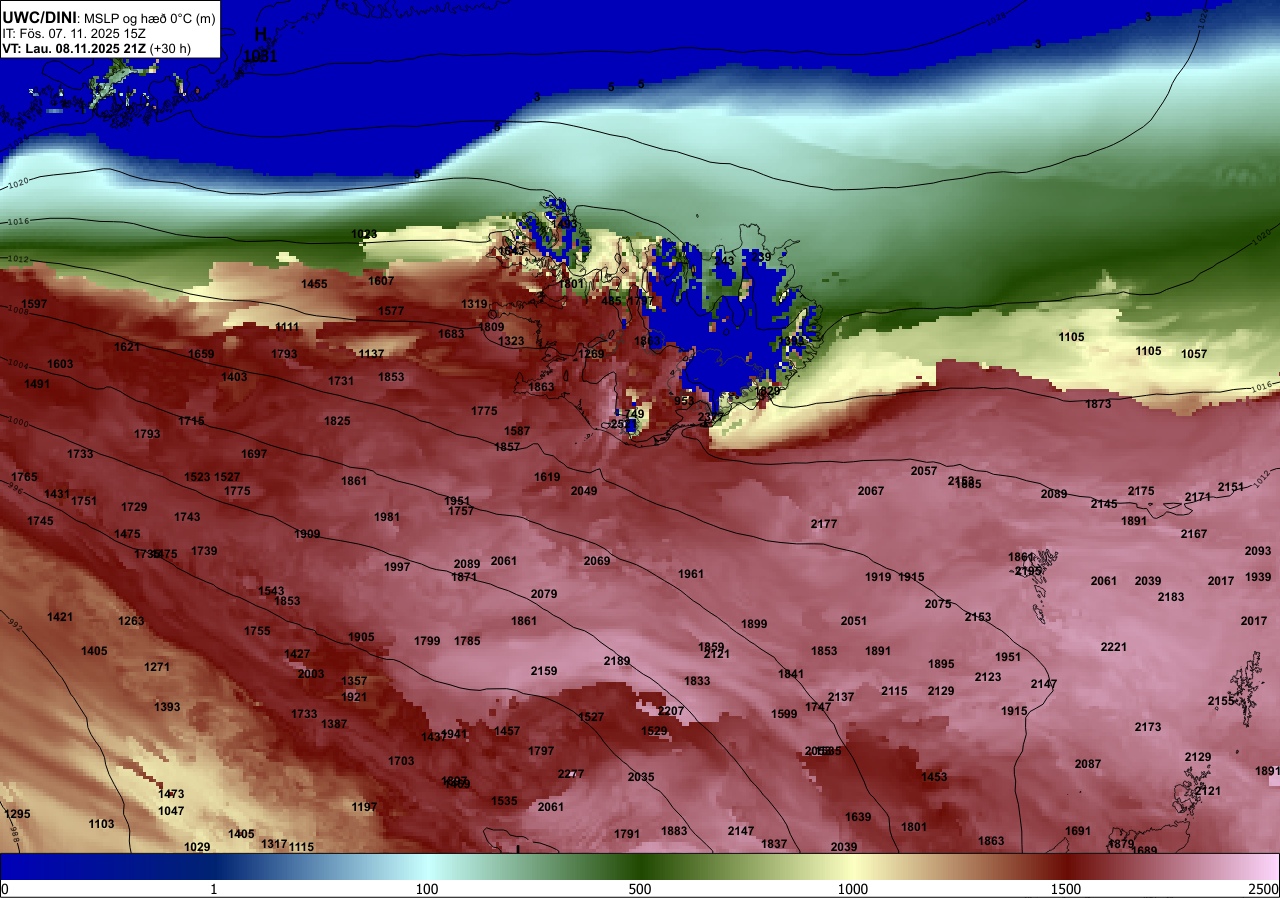Click the map value 2079
Image resolution: width=1280 pixels, height=898 pixels.
[x=544, y=594]
